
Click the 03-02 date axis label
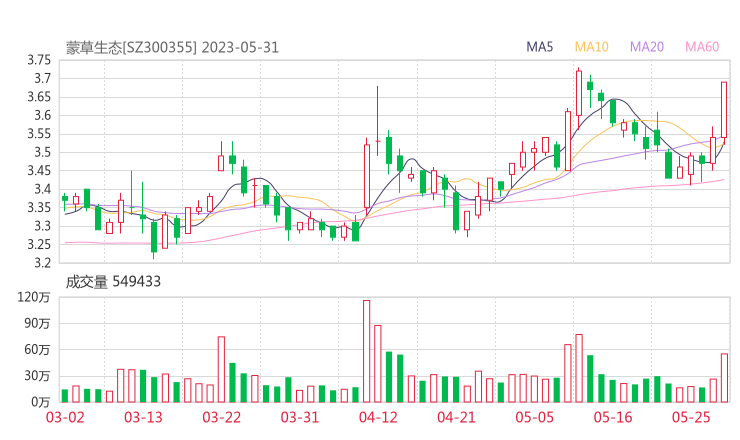[x=65, y=417]
